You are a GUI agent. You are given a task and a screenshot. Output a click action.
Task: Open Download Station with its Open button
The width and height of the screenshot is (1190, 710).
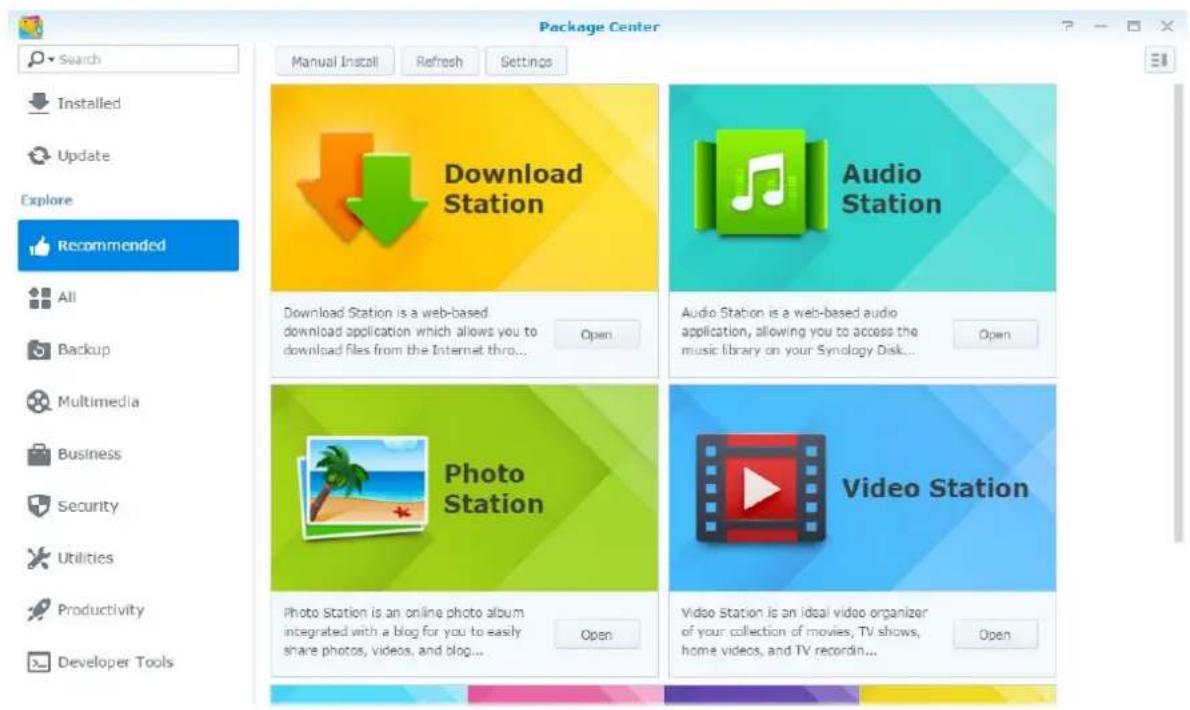597,335
